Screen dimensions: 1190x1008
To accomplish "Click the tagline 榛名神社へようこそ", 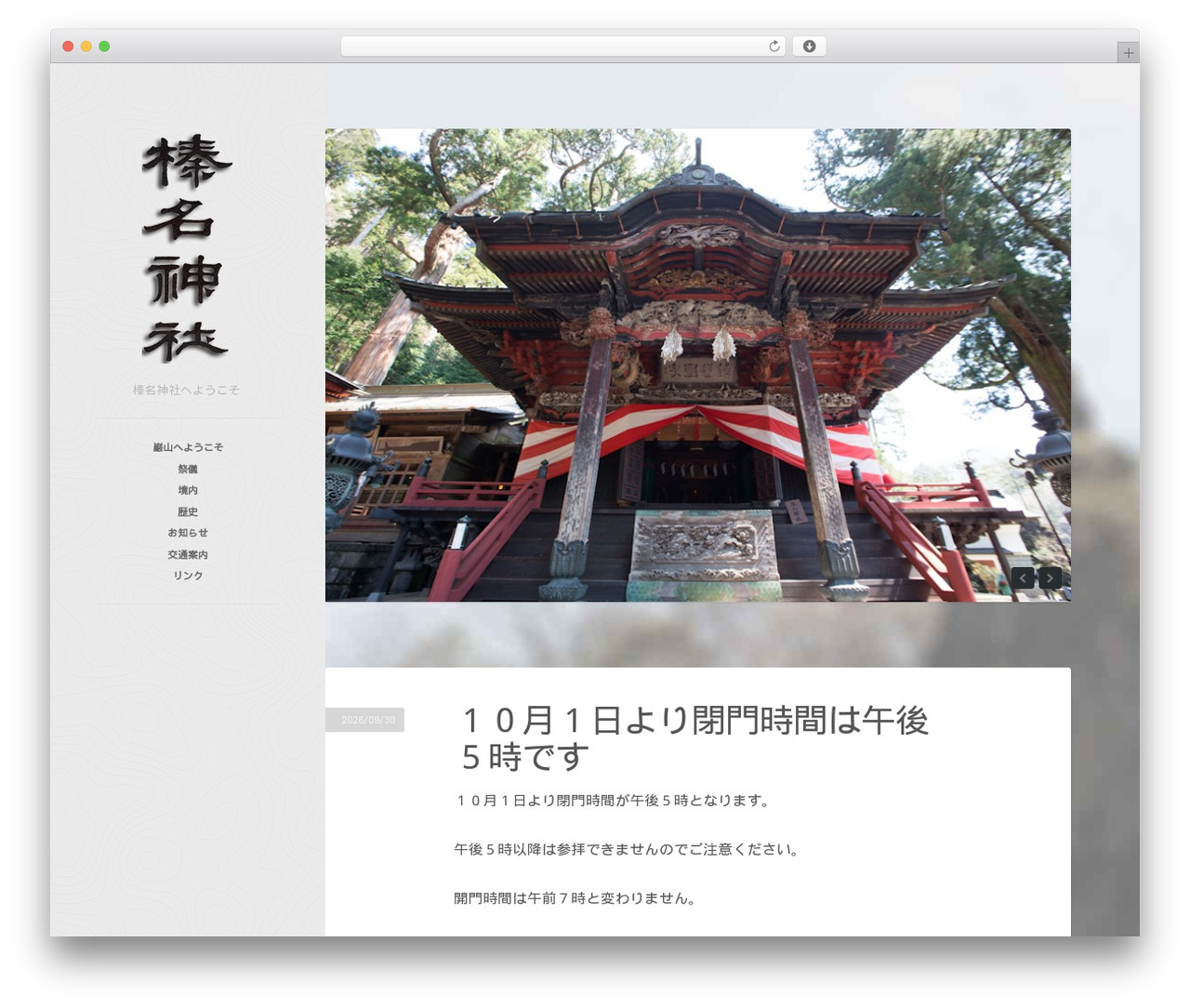I will [186, 390].
